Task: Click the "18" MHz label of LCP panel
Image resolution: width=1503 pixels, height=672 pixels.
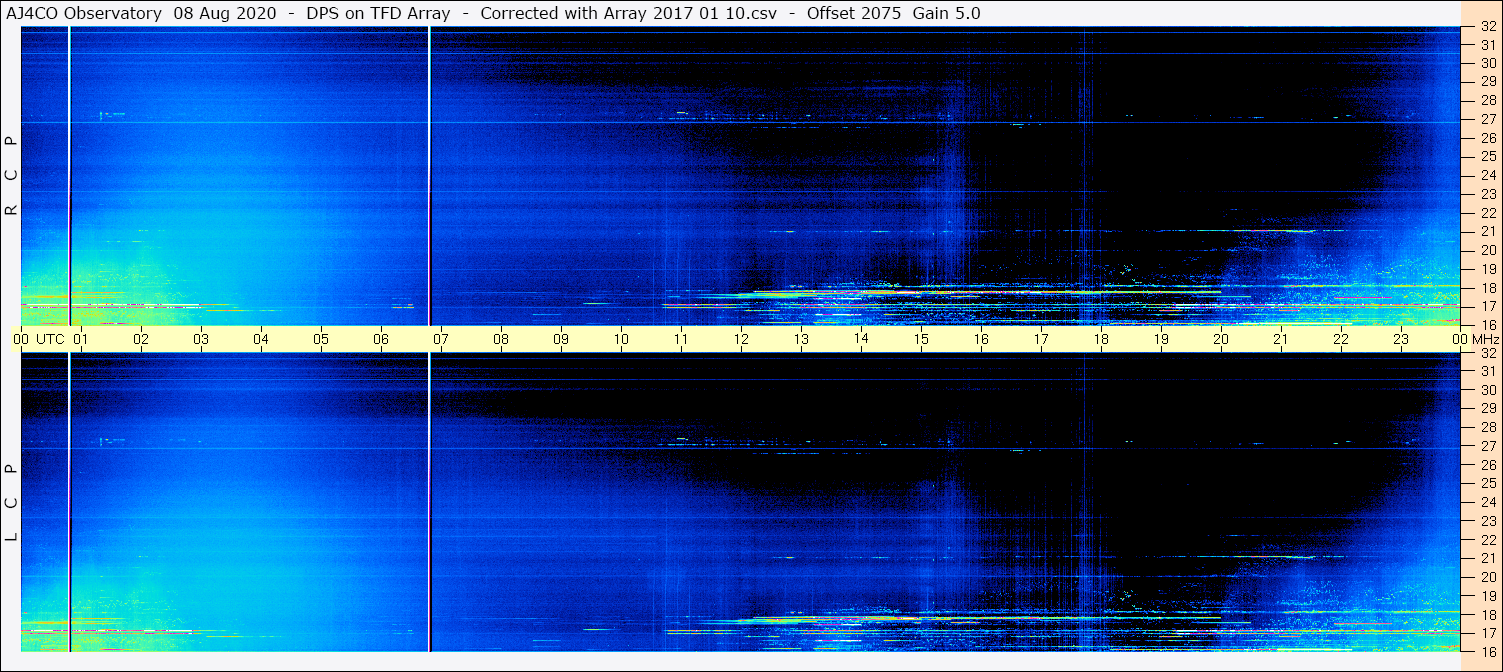Action: coord(1488,615)
